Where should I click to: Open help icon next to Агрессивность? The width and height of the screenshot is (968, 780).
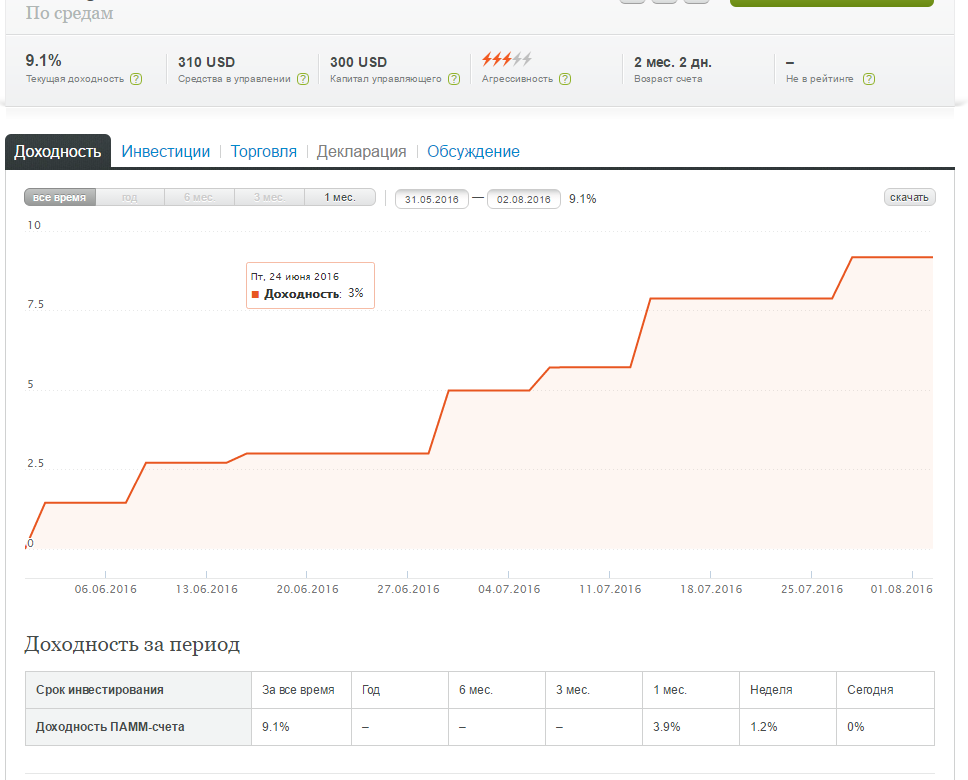pyautogui.click(x=565, y=79)
